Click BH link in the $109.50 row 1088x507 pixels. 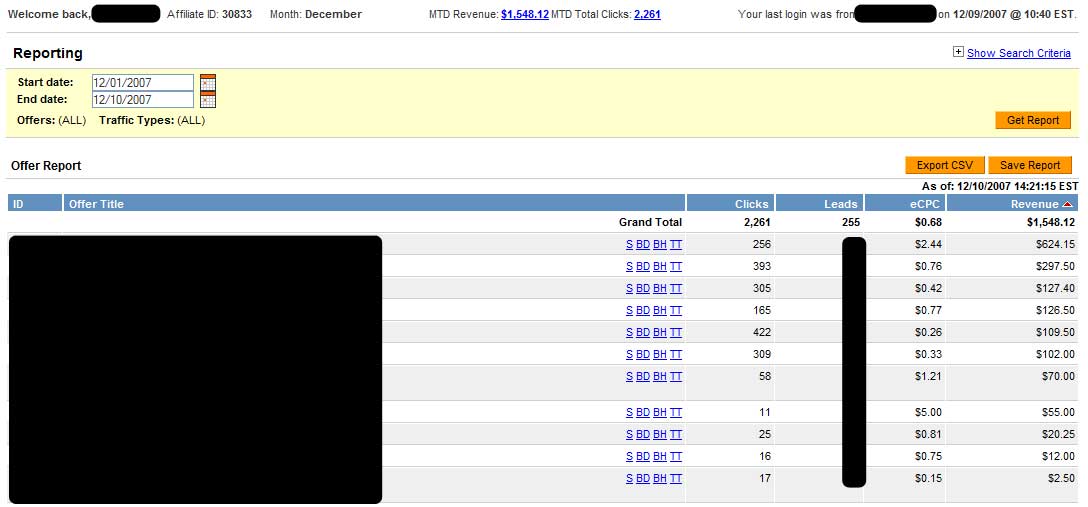tap(659, 332)
